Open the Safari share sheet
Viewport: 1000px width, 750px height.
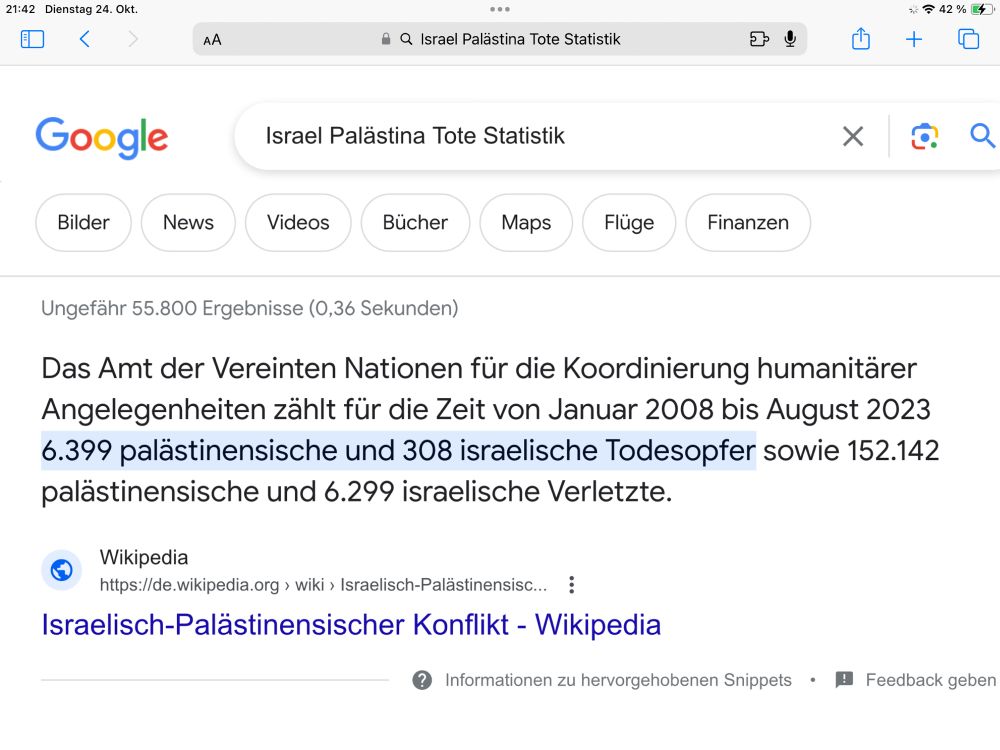click(x=861, y=39)
